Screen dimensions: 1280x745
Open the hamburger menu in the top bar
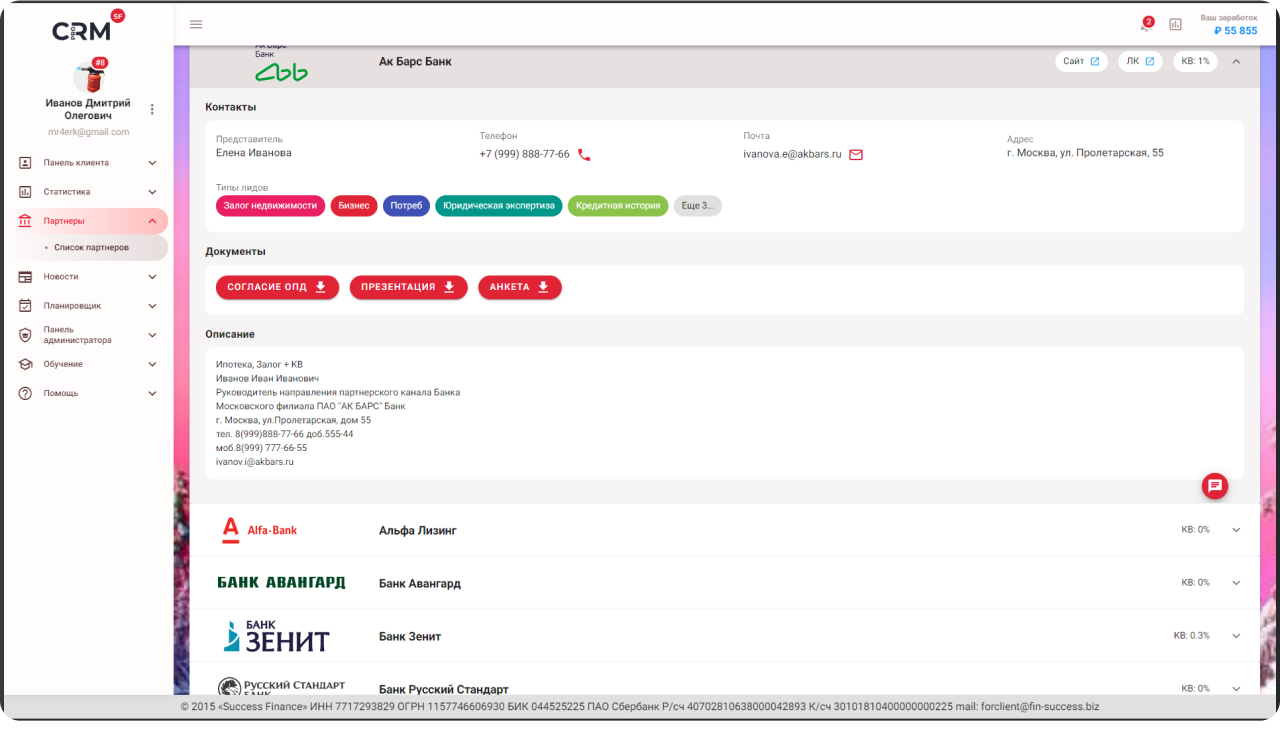pos(196,24)
